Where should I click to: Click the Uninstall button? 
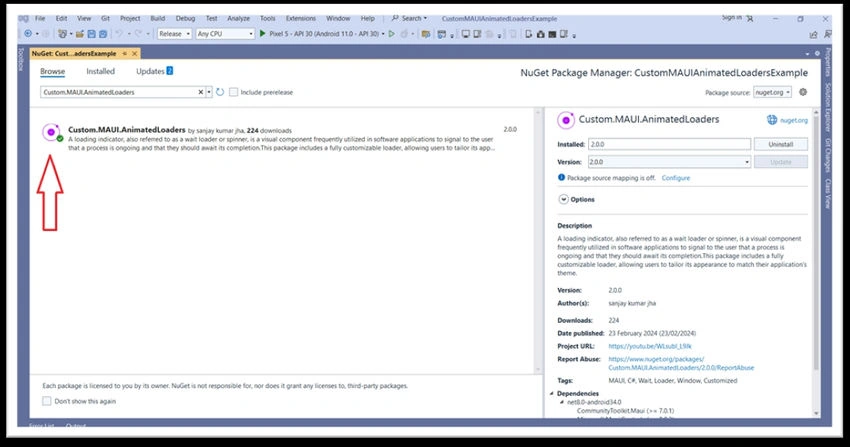pyautogui.click(x=781, y=144)
